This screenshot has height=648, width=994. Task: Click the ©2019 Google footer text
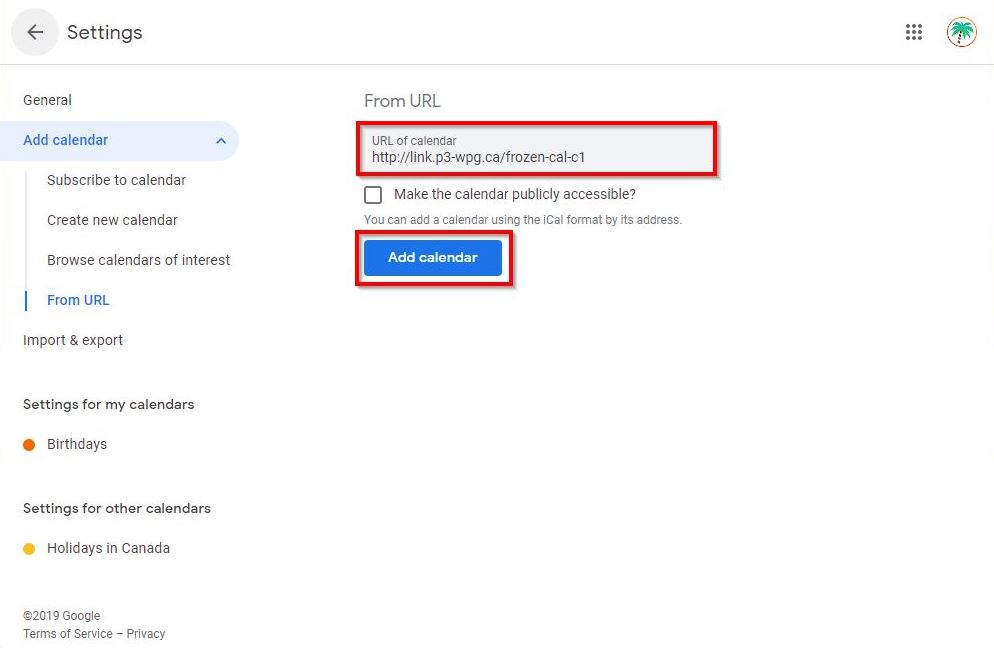[x=61, y=616]
